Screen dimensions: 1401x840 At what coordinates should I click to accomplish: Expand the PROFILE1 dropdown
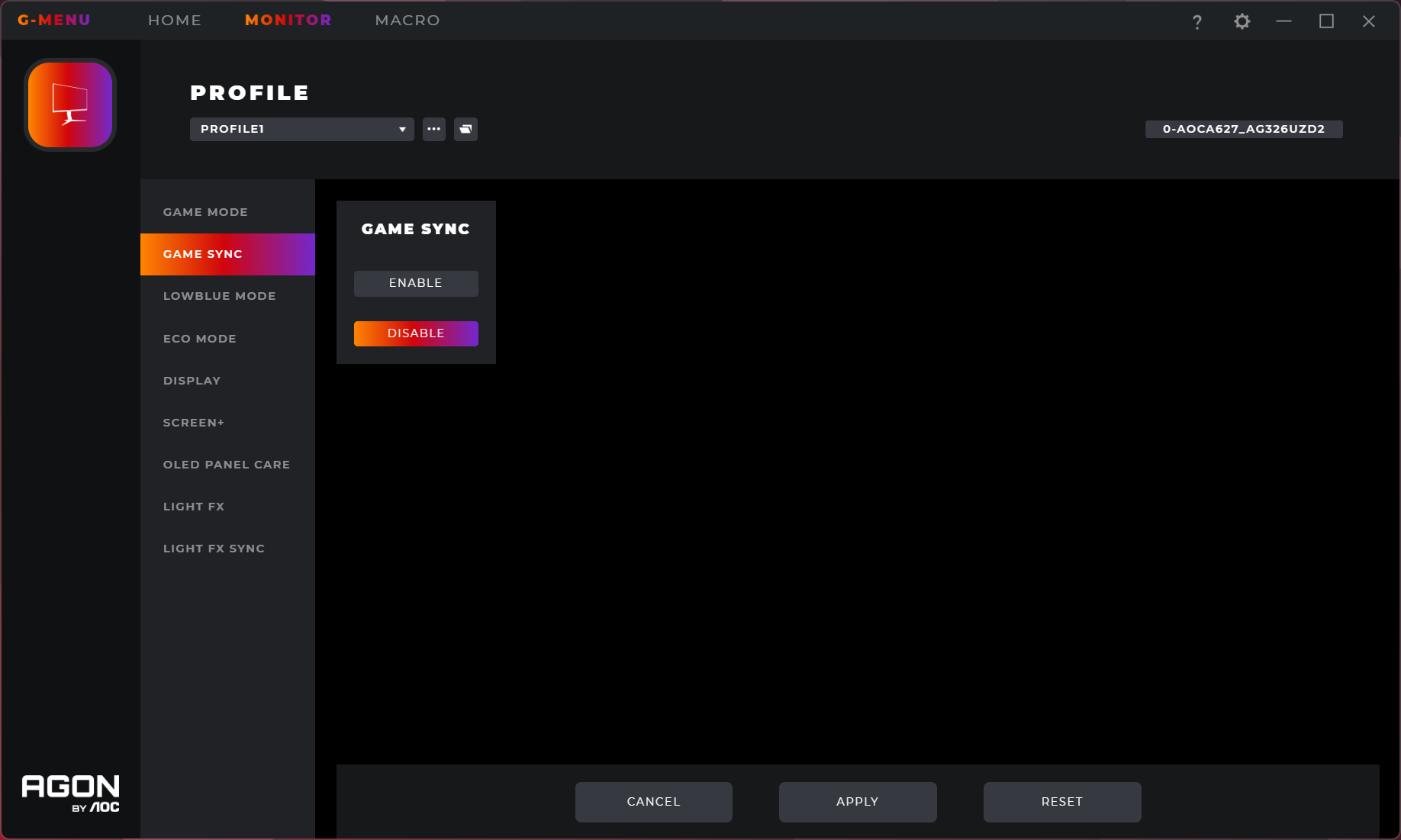point(301,129)
